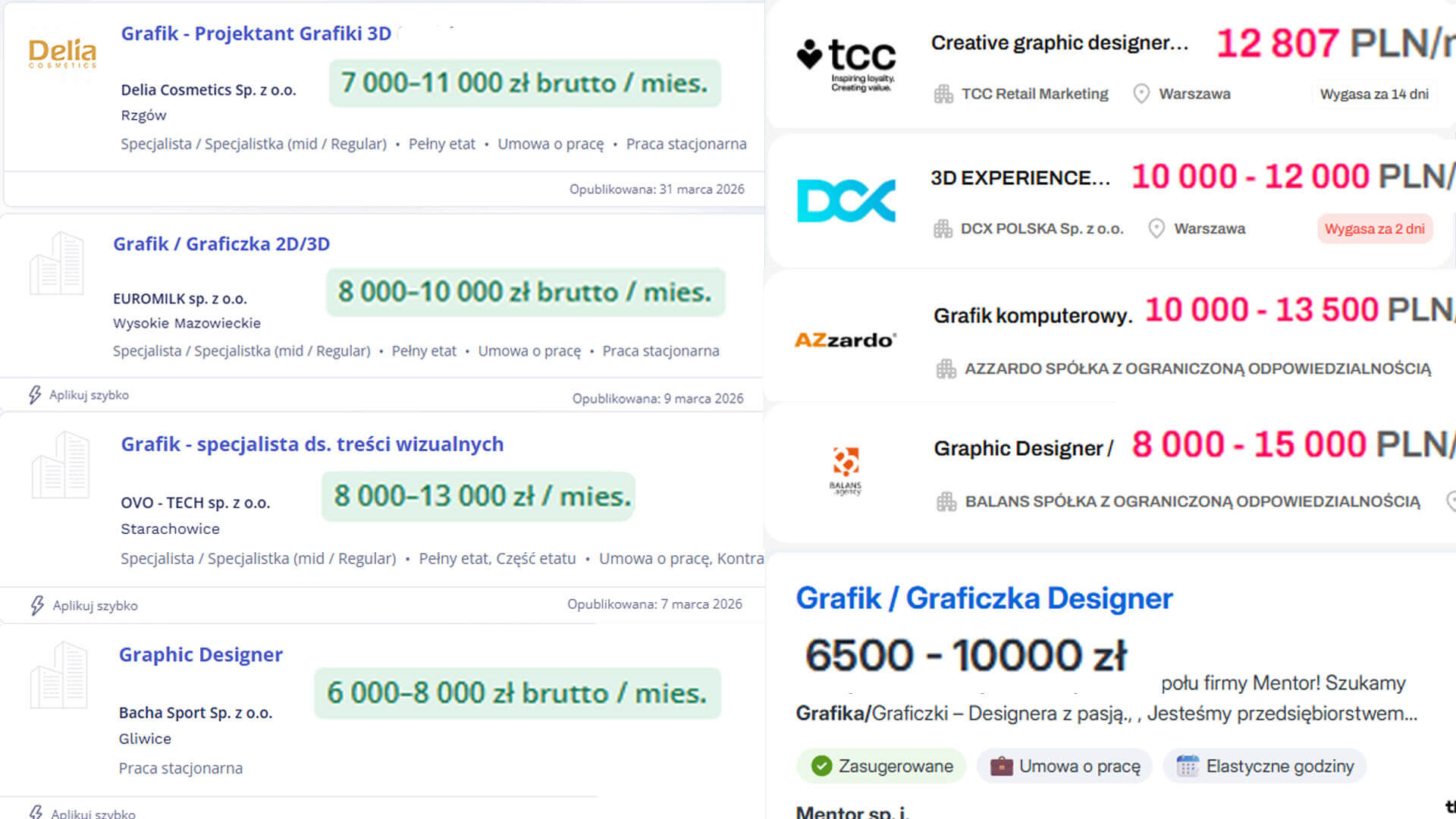This screenshot has width=1456, height=819.
Task: Click the EUROMILK placeholder building icon
Action: tap(57, 264)
